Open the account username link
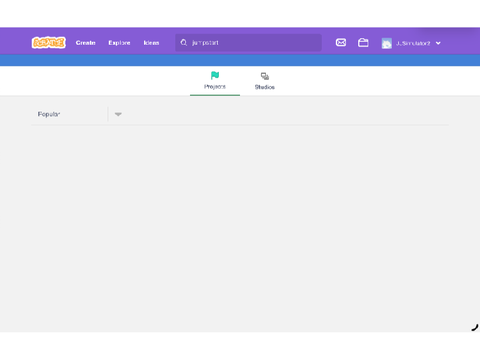Screen dimensions: 480x360 pos(413,43)
